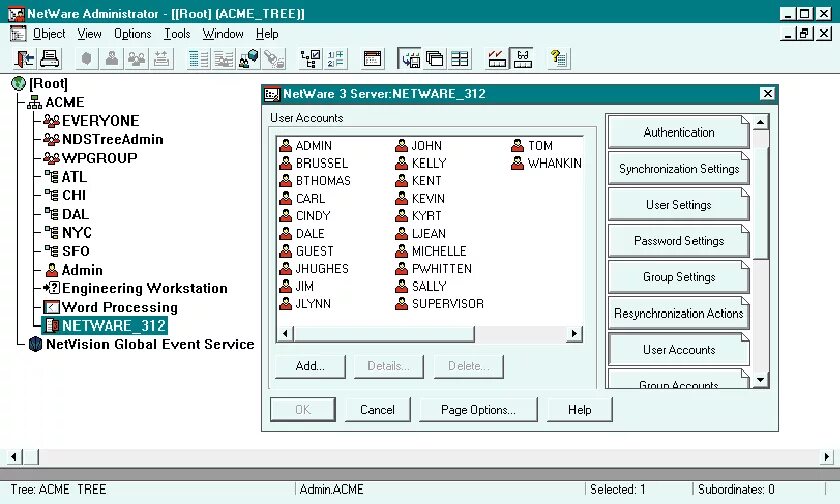Click the SUPERVISOR user icon
This screenshot has height=504, width=840.
tap(402, 304)
